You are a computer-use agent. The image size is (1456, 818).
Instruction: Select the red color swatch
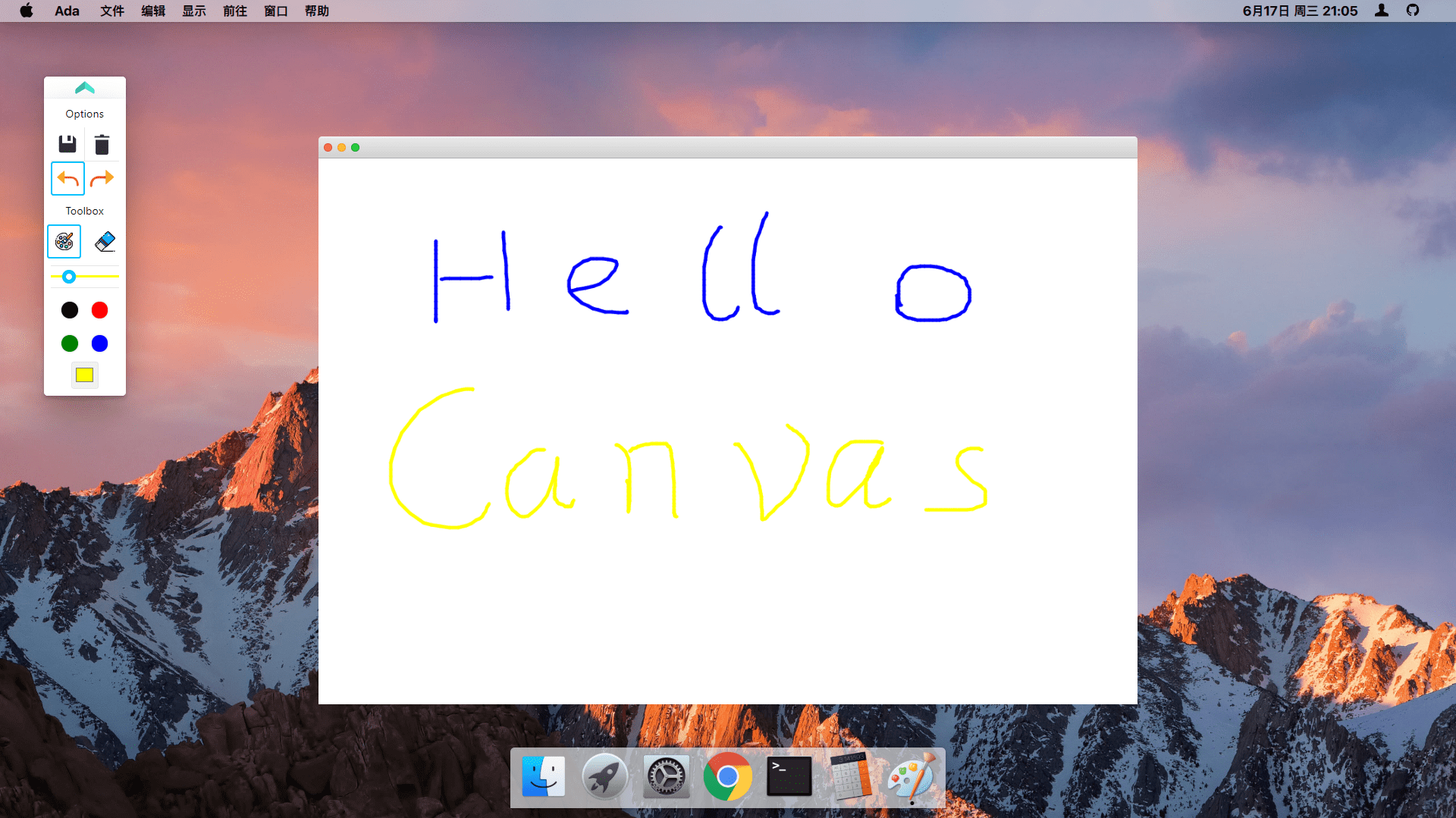[99, 310]
